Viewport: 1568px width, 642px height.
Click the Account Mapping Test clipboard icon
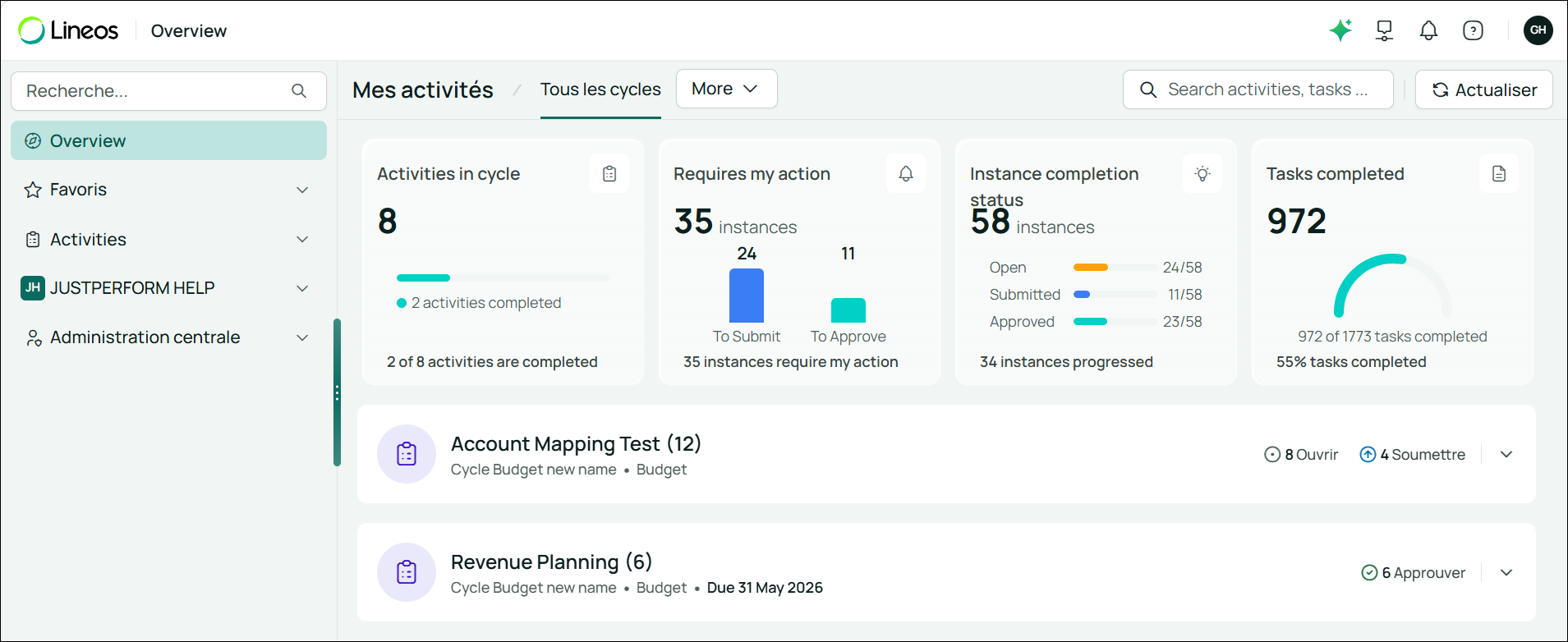pos(407,454)
